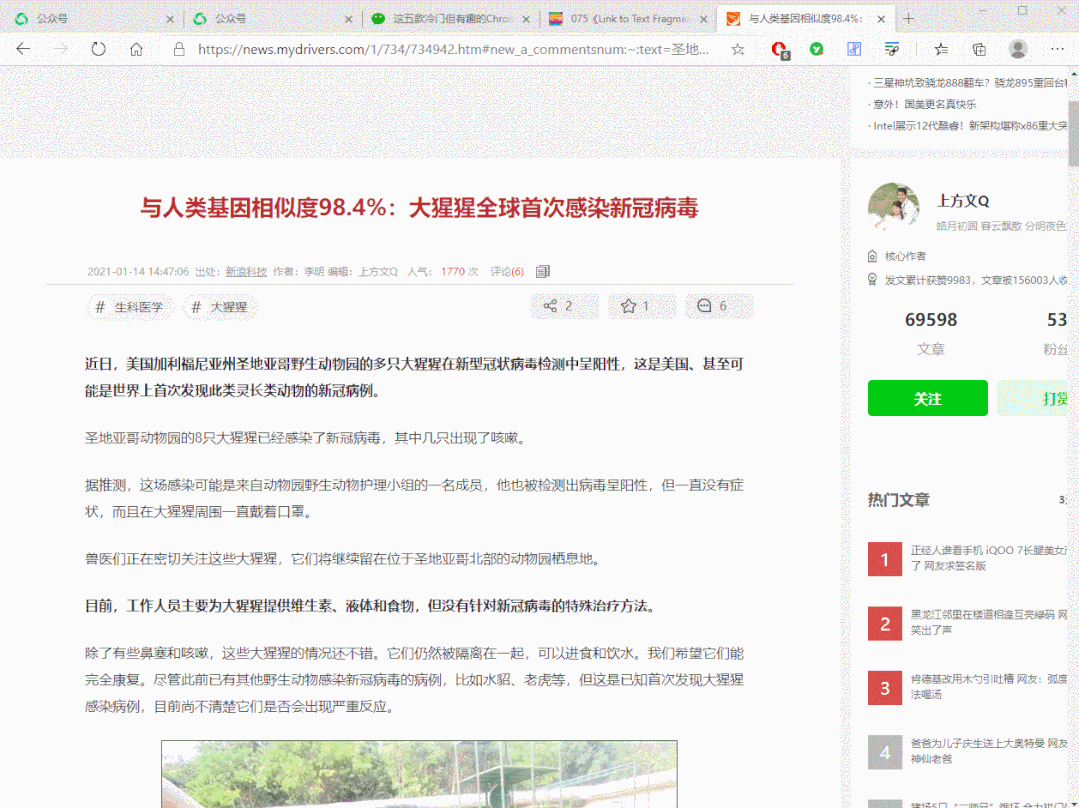Reload the current page

pyautogui.click(x=98, y=49)
